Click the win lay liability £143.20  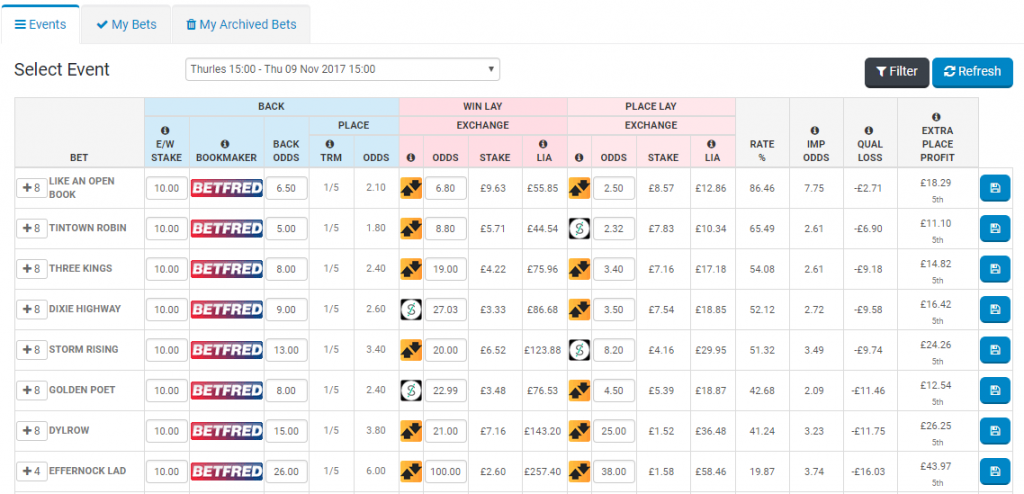click(543, 431)
